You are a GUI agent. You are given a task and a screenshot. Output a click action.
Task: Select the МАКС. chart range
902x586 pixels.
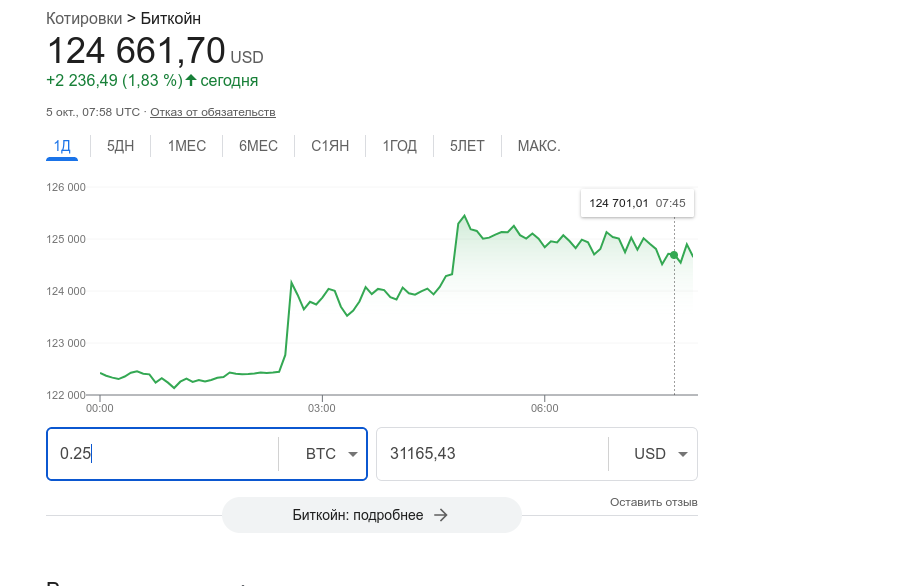[x=539, y=146]
